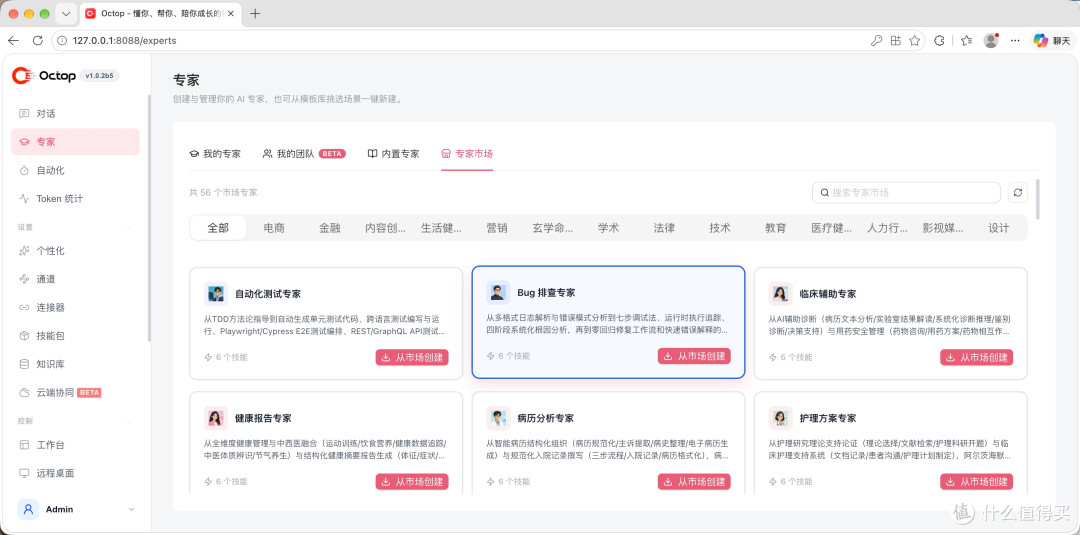Filter by 营销 category
Image resolution: width=1080 pixels, height=535 pixels.
coord(497,228)
